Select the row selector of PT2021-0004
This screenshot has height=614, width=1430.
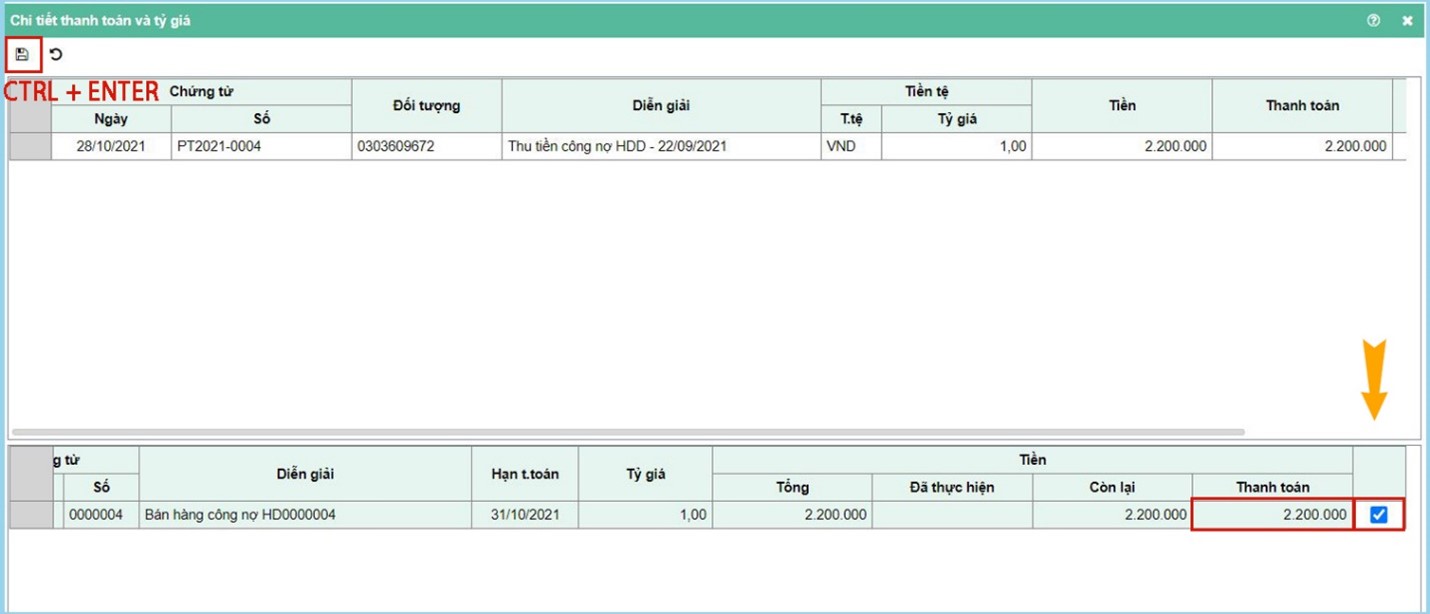30,146
